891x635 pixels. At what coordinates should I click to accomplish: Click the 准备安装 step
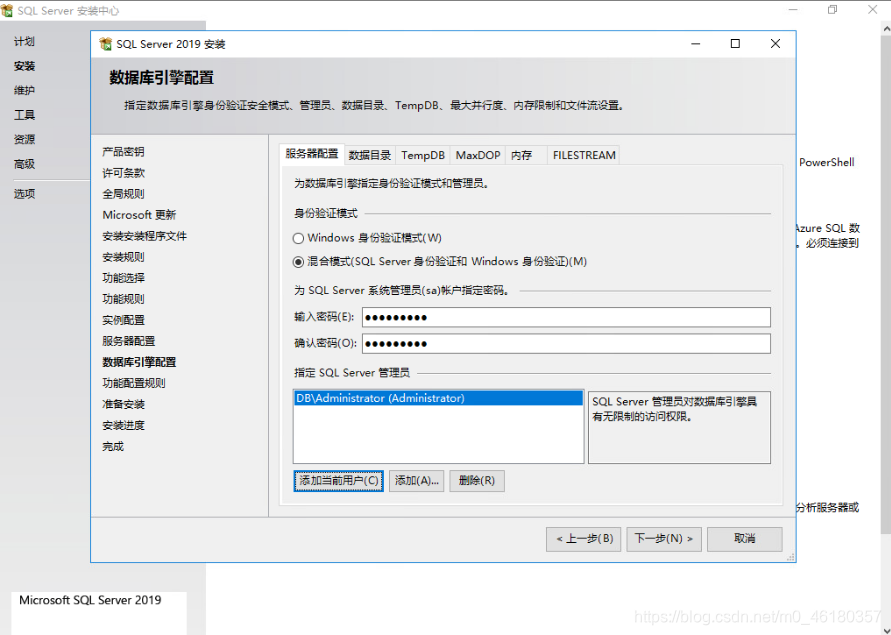click(123, 404)
